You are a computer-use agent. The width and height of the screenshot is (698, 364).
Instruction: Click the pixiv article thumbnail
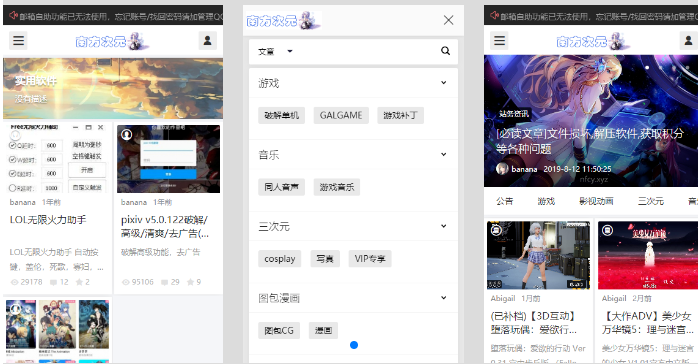coord(168,159)
